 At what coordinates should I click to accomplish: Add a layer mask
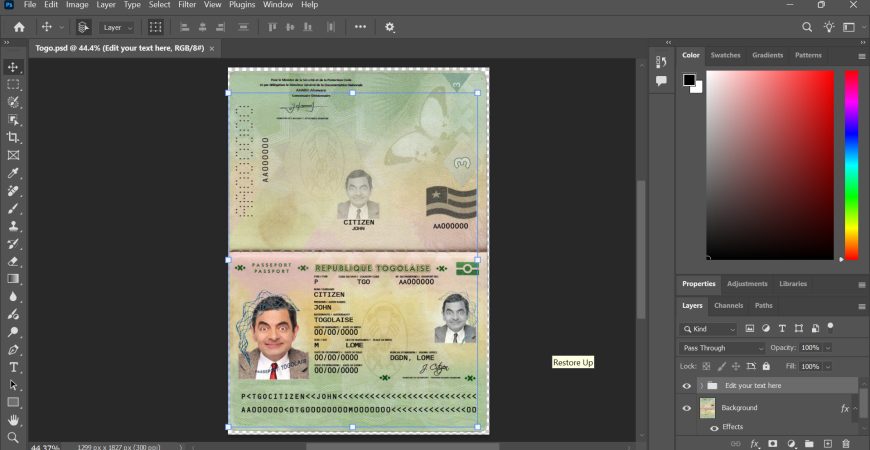coord(772,443)
